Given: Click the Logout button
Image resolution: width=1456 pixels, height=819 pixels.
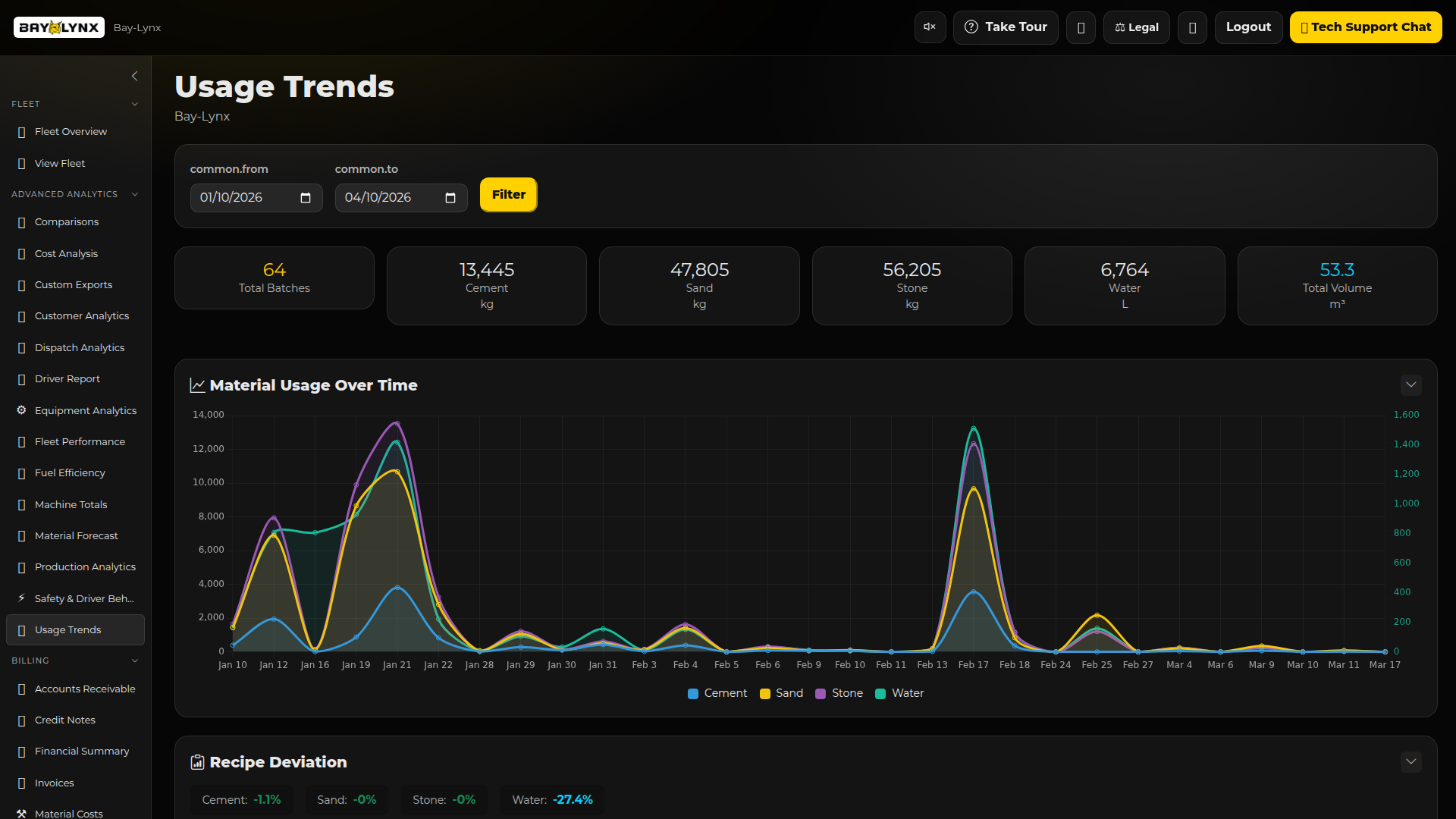Looking at the screenshot, I should 1248,27.
